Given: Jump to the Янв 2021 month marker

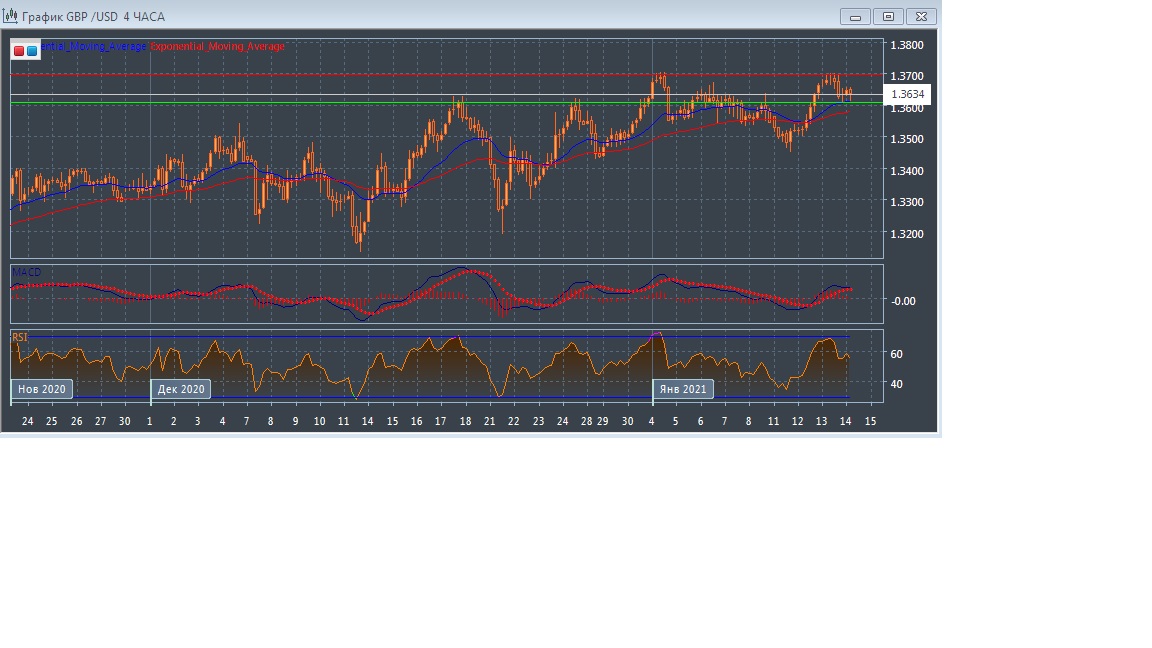Looking at the screenshot, I should (683, 389).
